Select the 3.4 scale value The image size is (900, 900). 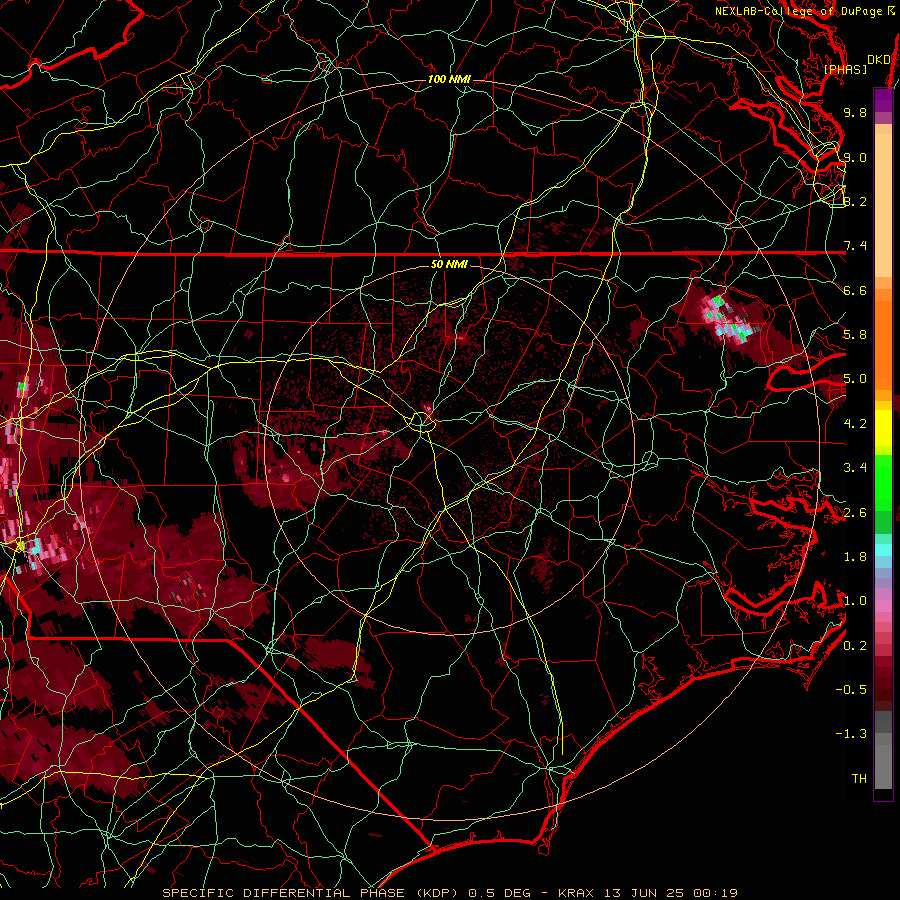855,468
